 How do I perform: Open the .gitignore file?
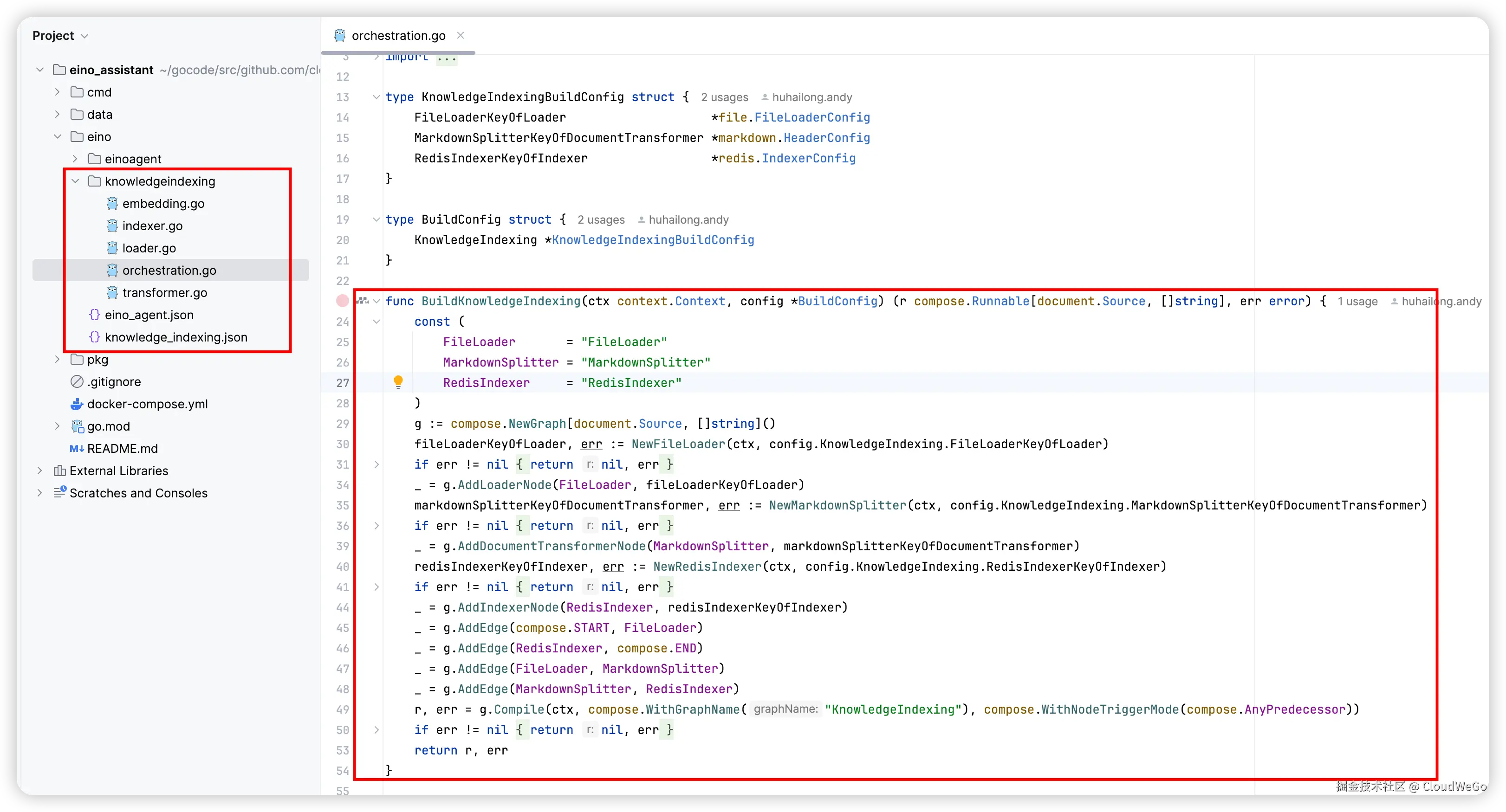(x=114, y=381)
